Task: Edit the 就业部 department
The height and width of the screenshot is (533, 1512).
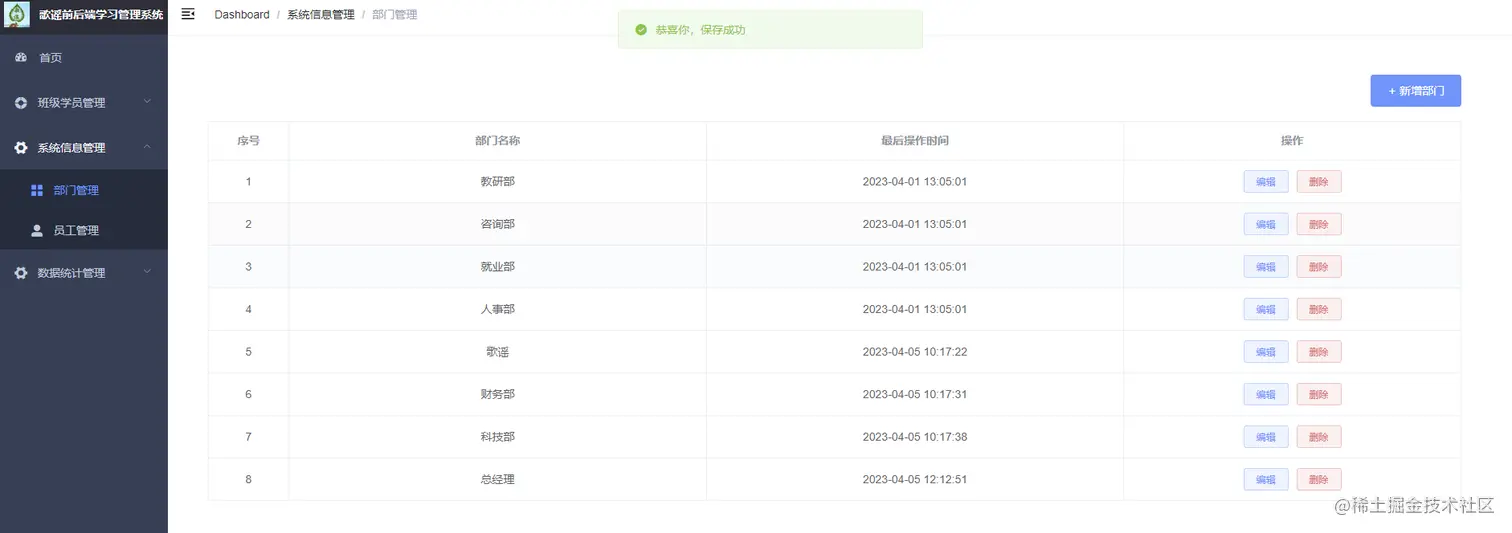Action: tap(1266, 267)
